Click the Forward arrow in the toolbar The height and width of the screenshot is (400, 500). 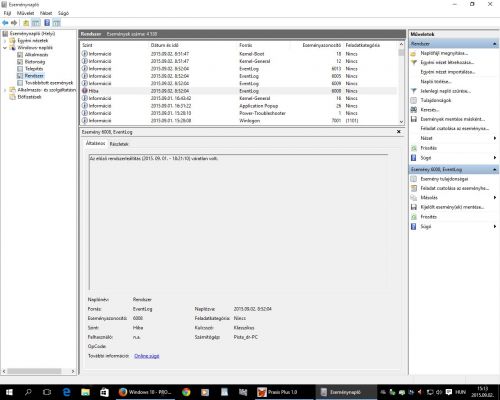14,23
